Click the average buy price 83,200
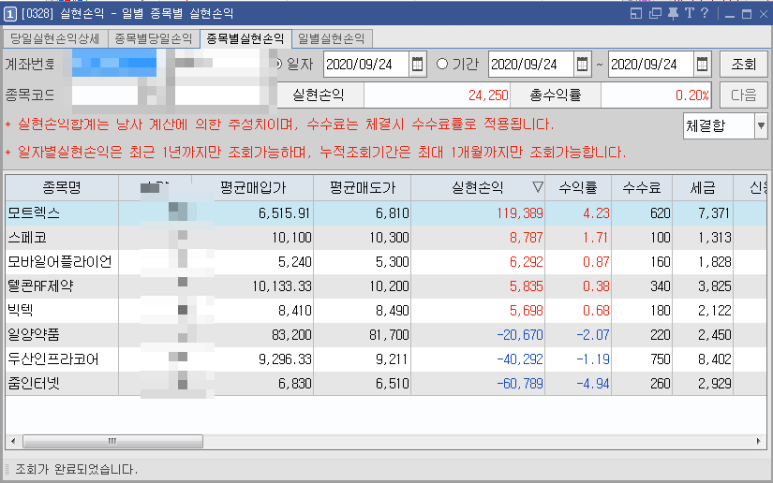This screenshot has height=483, width=773. [291, 335]
